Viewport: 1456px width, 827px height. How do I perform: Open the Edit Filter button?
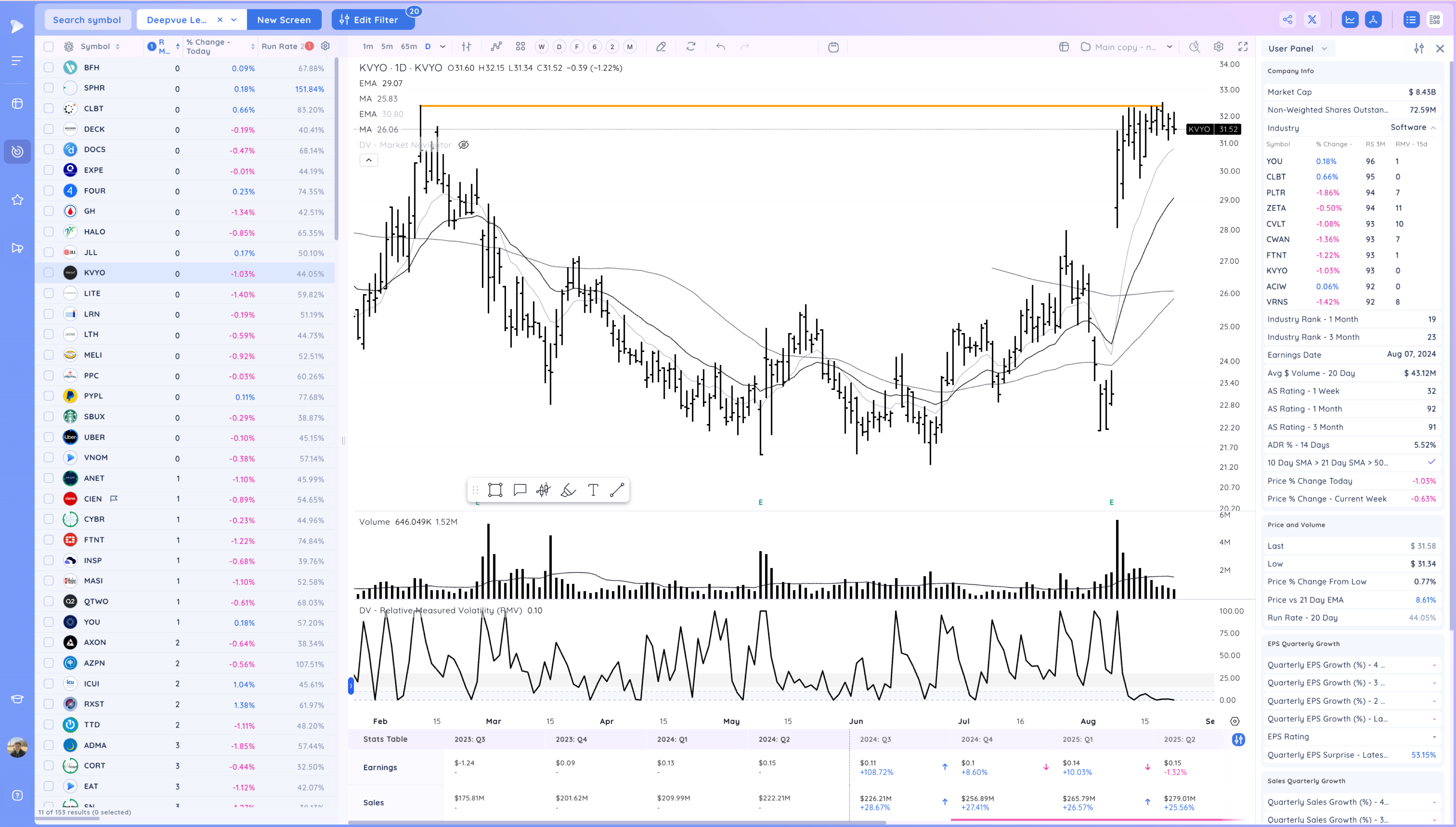tap(373, 19)
